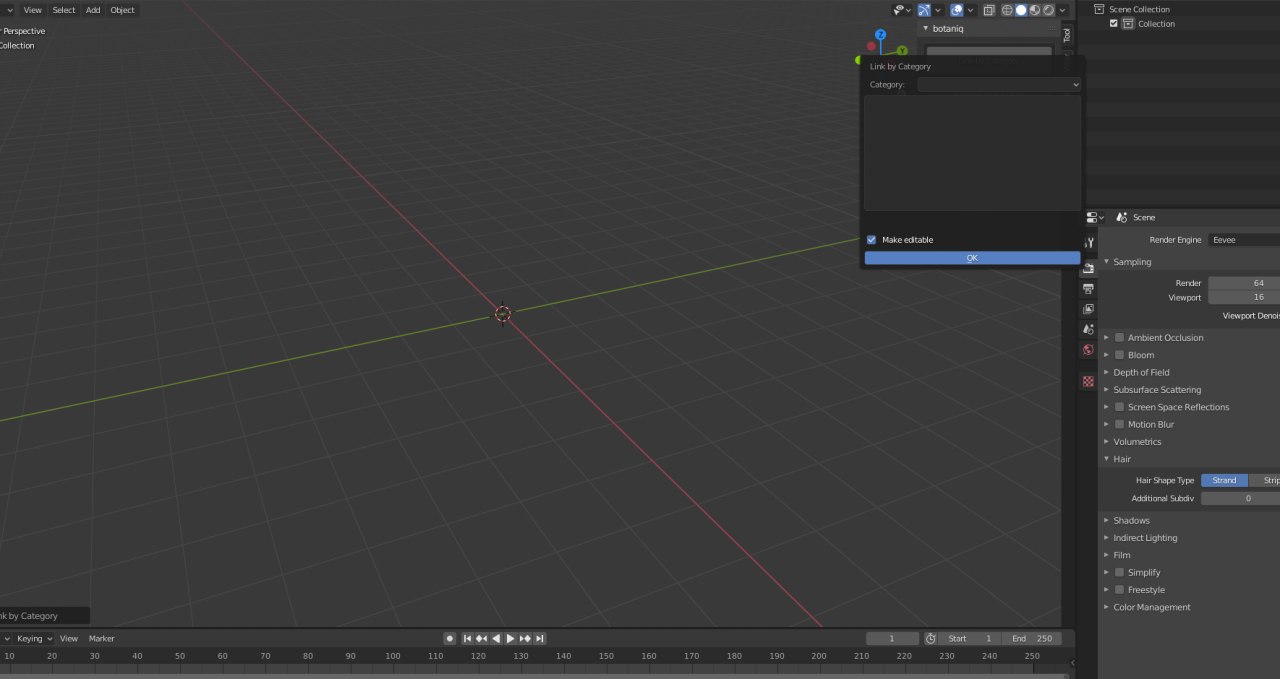Screen dimensions: 1280x679
Task: Enable Screen Space Reflections checkbox
Action: 1120,407
